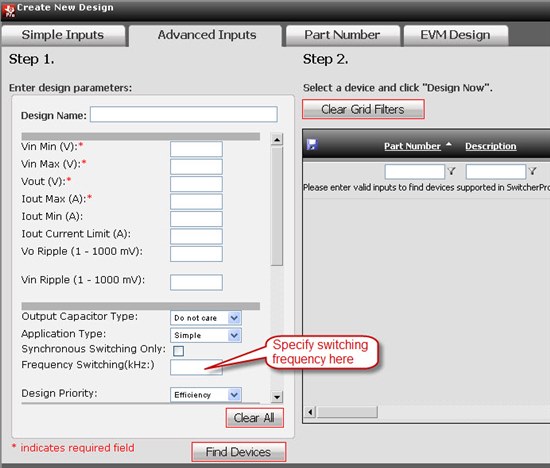This screenshot has width=550, height=468.
Task: Click the SwitcherPro app icon in title bar
Action: (8, 10)
